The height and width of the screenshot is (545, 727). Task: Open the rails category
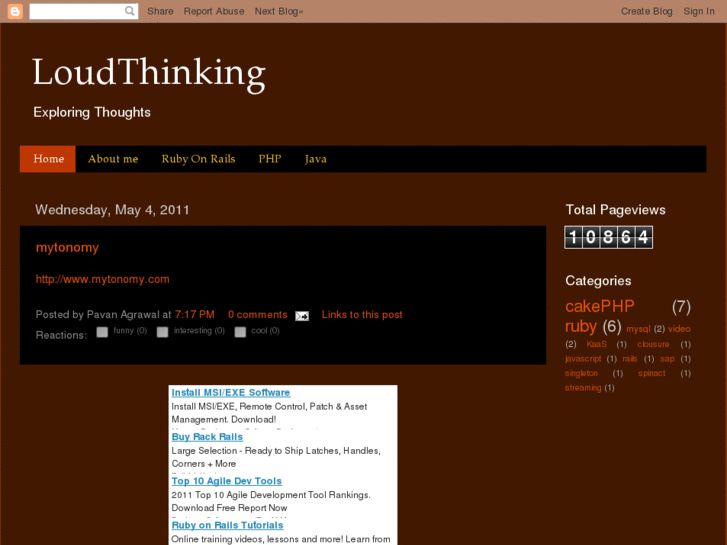[x=630, y=359]
